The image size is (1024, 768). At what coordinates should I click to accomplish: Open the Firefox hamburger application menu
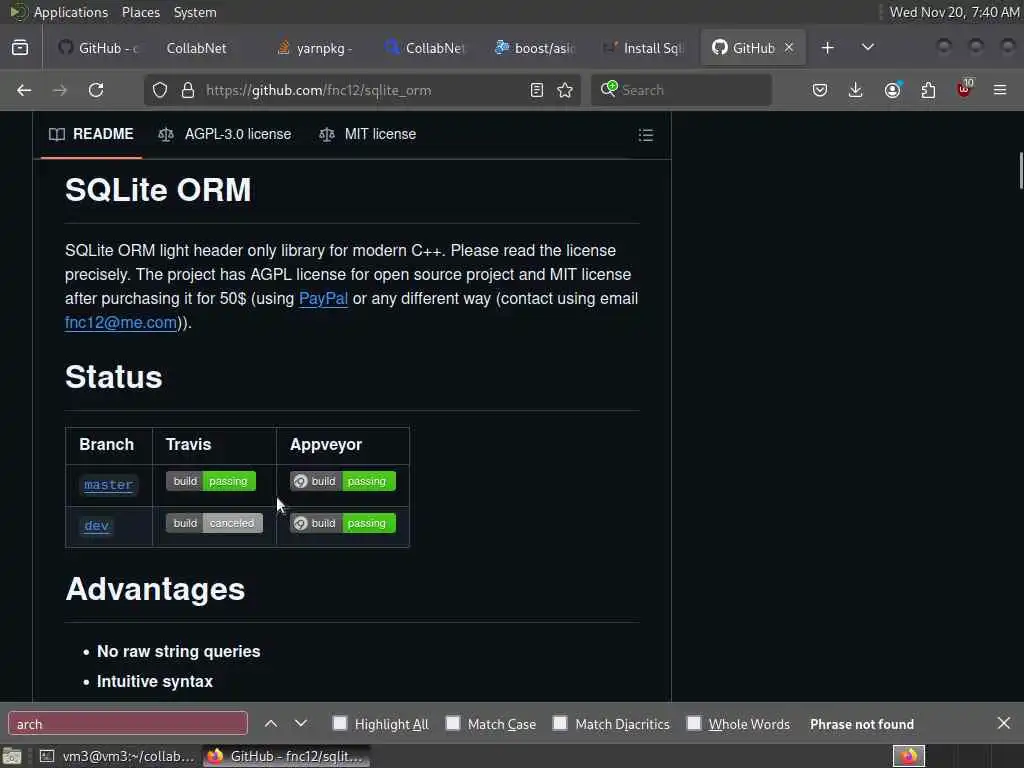pos(1000,90)
